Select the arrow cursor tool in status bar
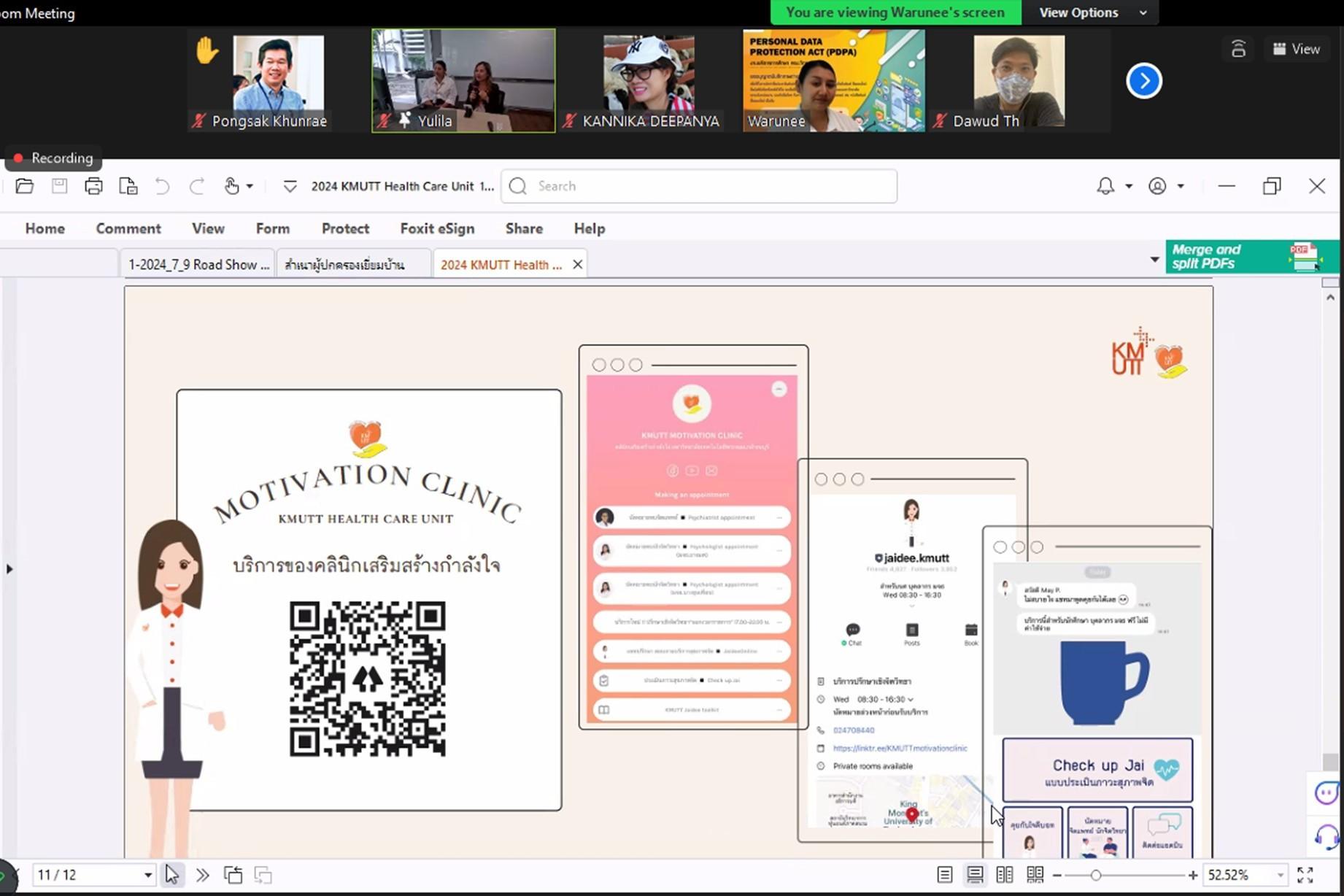This screenshot has height=896, width=1344. click(171, 874)
